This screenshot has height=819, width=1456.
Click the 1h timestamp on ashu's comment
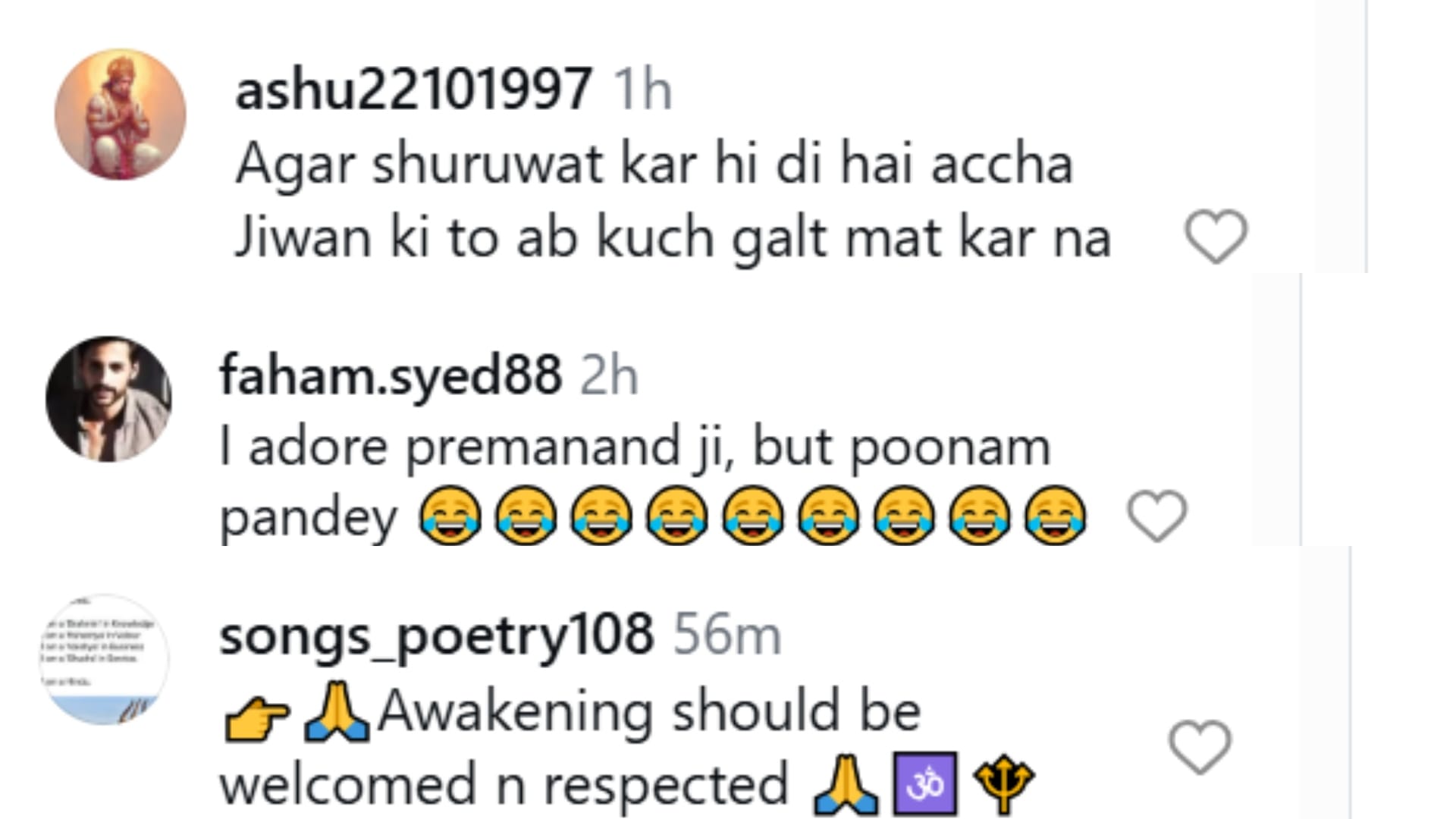click(x=642, y=90)
